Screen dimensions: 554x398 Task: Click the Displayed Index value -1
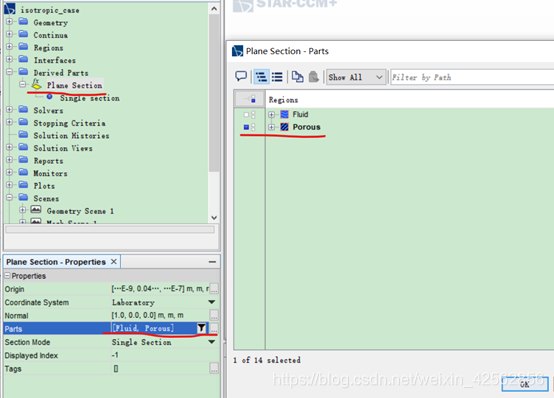pos(115,355)
